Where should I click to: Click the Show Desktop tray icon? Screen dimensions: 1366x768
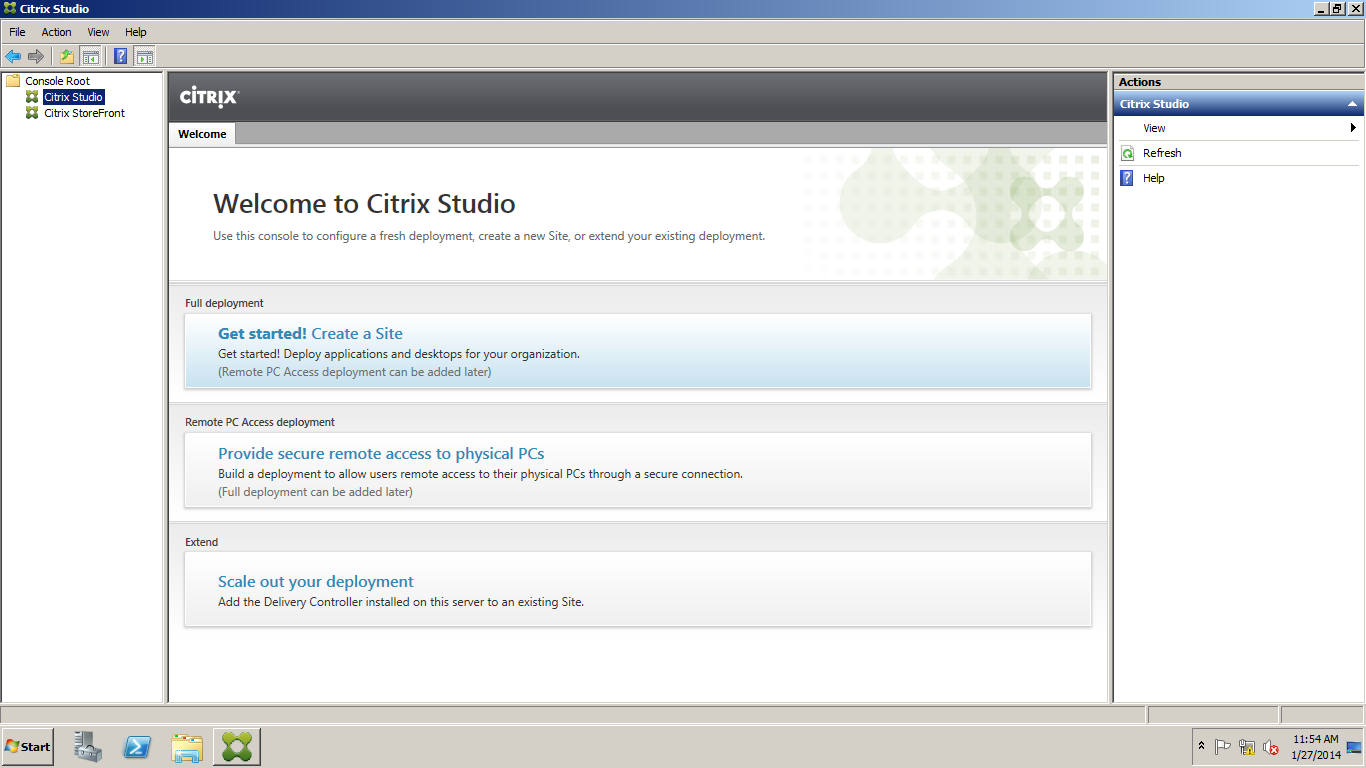pyautogui.click(x=1355, y=747)
